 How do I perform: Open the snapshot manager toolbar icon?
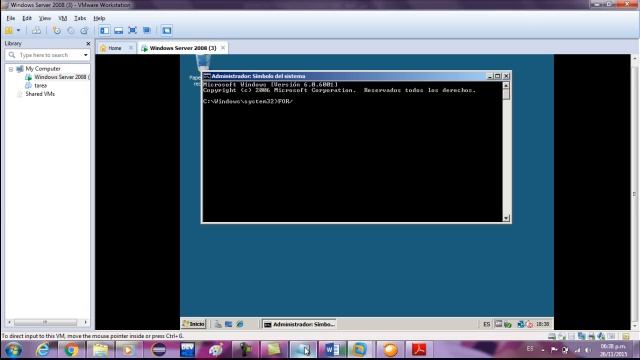(84, 30)
